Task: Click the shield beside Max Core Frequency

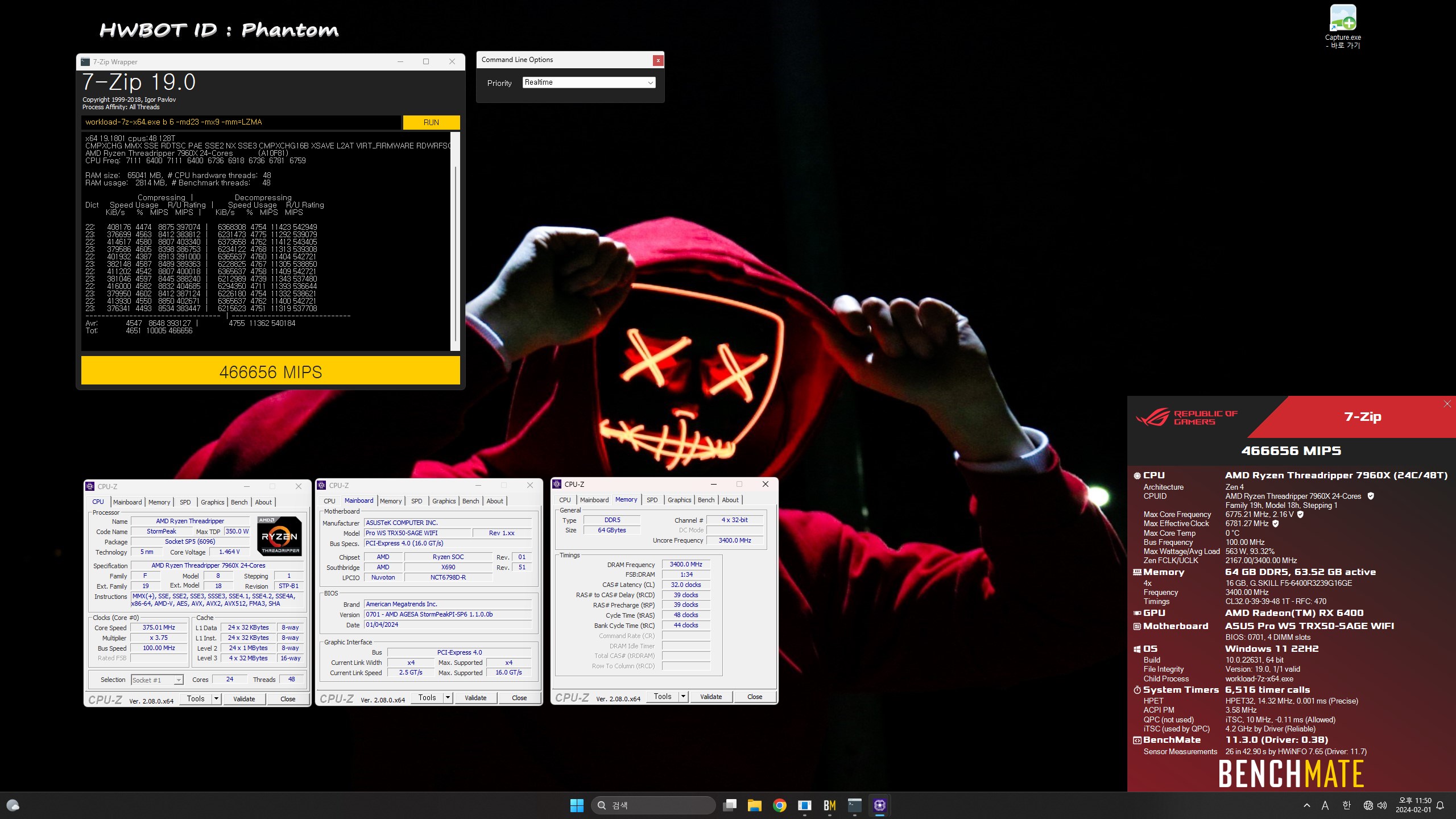Action: (1300, 514)
